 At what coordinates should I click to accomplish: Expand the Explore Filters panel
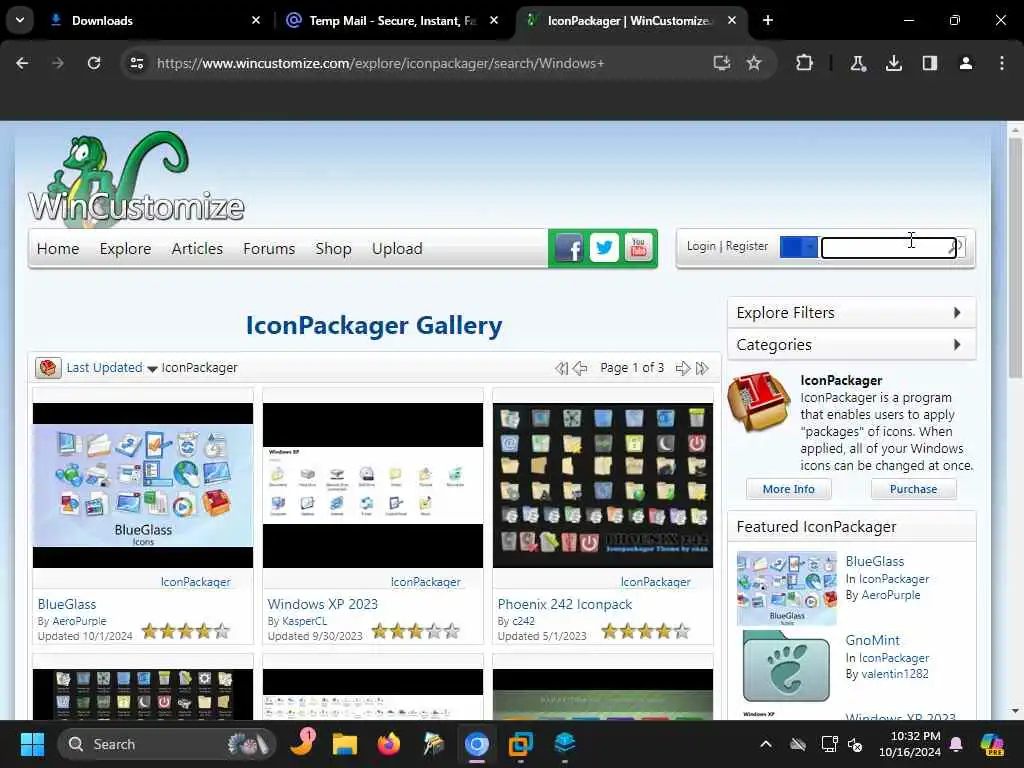click(852, 313)
